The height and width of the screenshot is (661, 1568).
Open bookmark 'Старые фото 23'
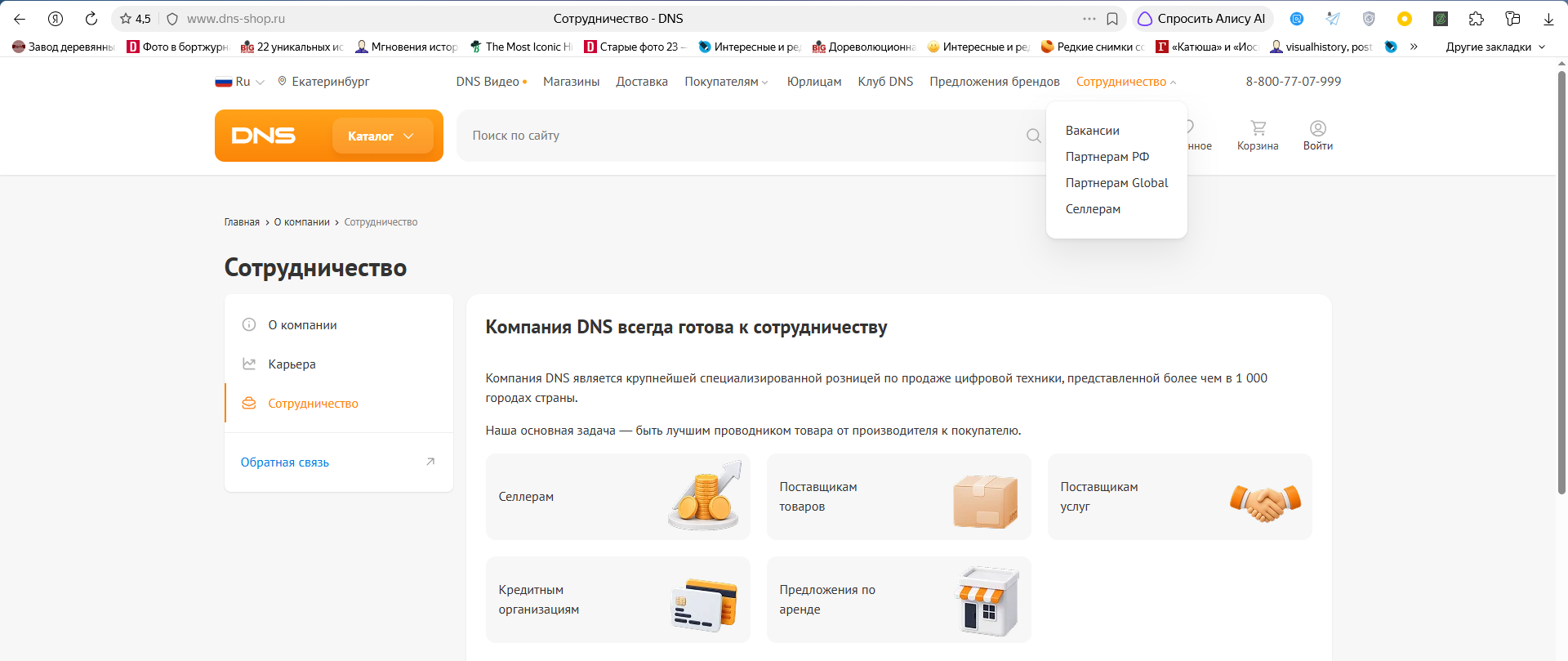coord(635,47)
